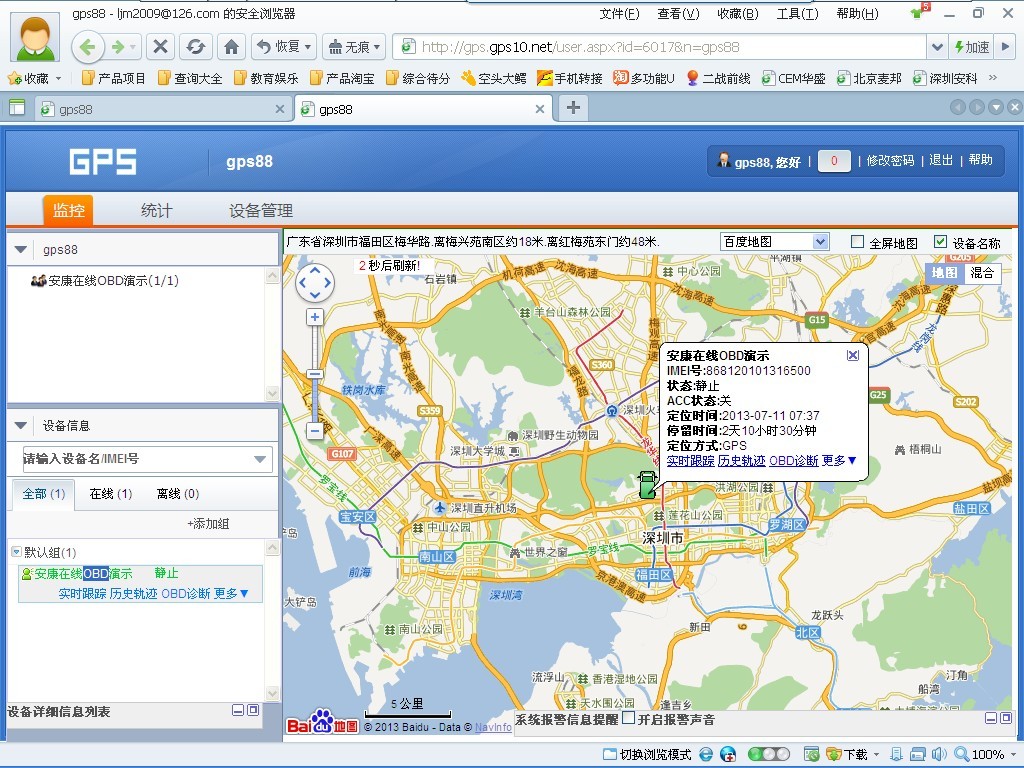The height and width of the screenshot is (768, 1024).
Task: Click OBD诊断 in device list row
Action: (185, 594)
